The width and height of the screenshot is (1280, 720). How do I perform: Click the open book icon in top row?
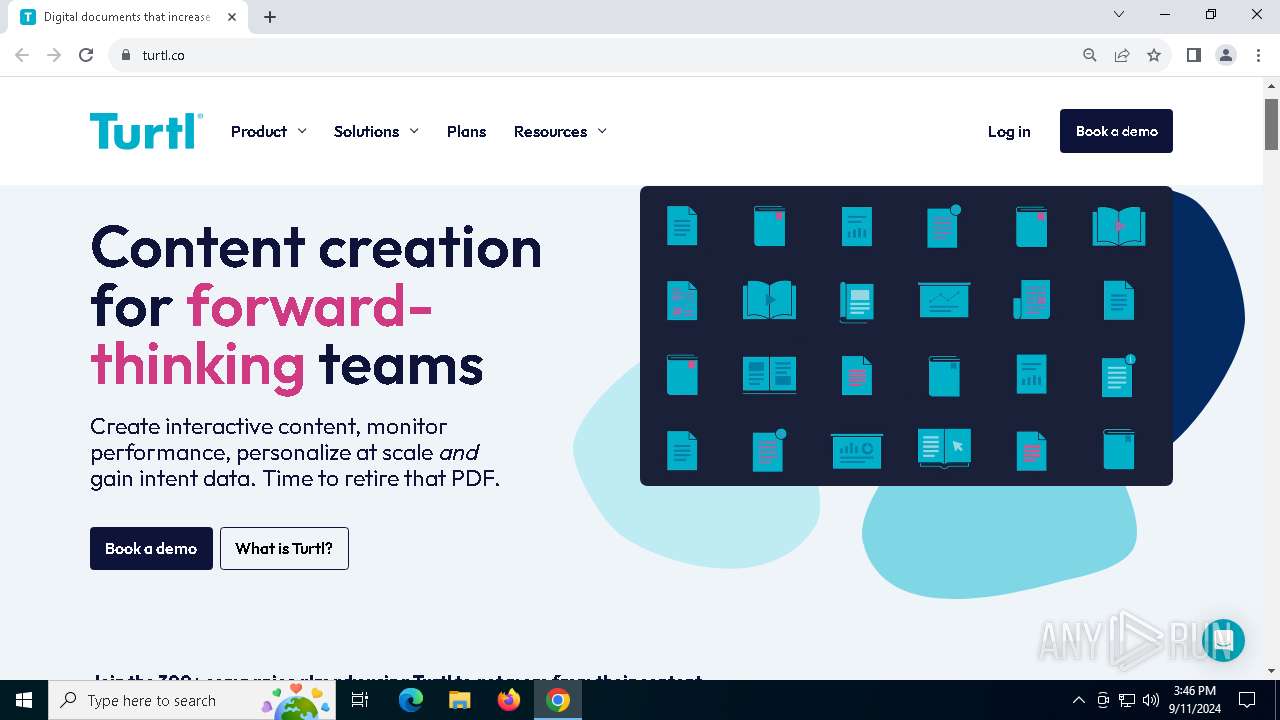click(x=1119, y=226)
